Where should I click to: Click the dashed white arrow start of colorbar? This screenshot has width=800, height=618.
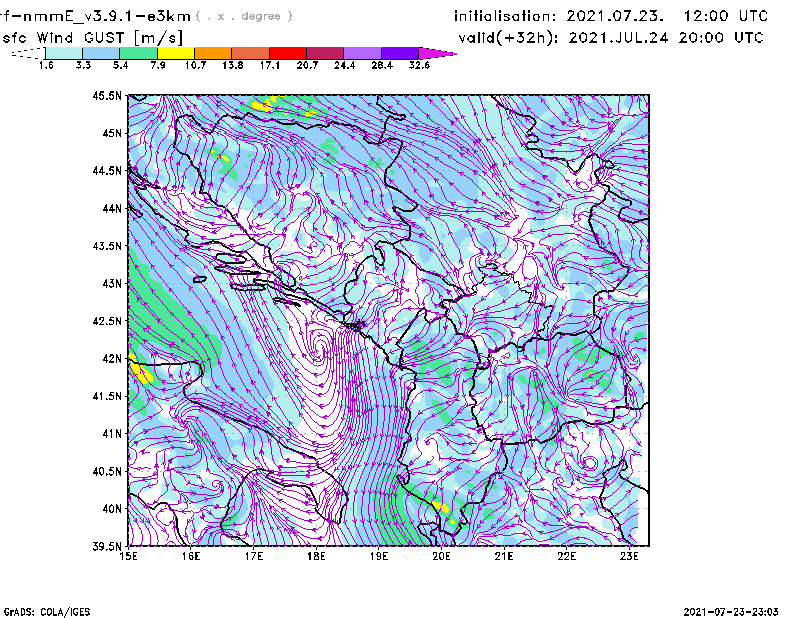(x=28, y=53)
